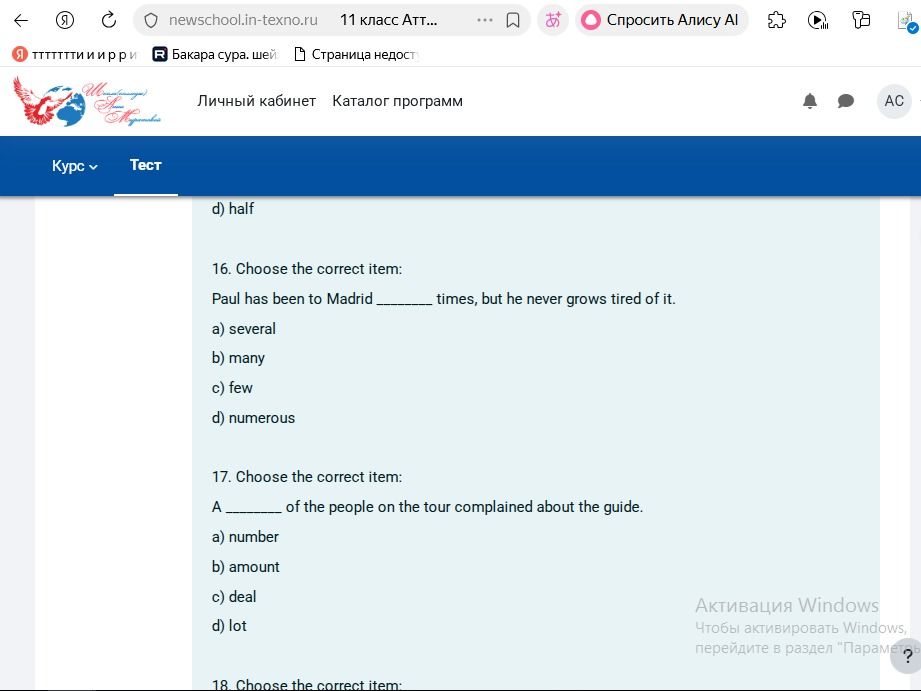Open the address bar three-dots menu
This screenshot has width=921, height=691.
point(485,20)
